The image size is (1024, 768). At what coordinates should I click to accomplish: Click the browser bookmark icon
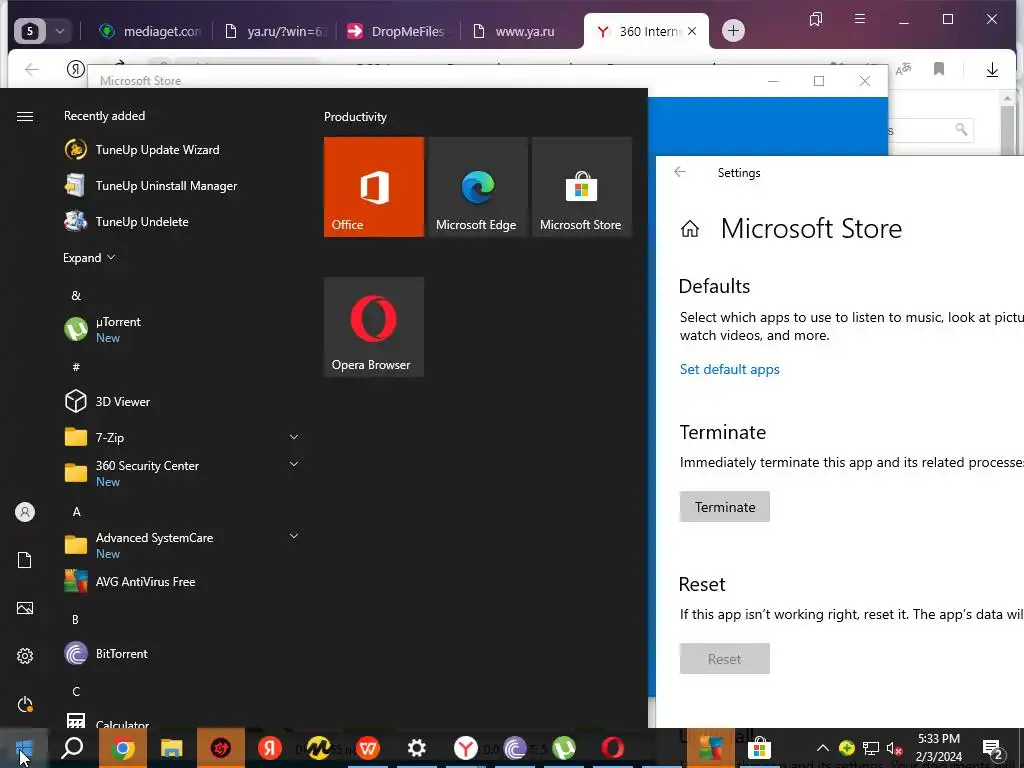939,69
